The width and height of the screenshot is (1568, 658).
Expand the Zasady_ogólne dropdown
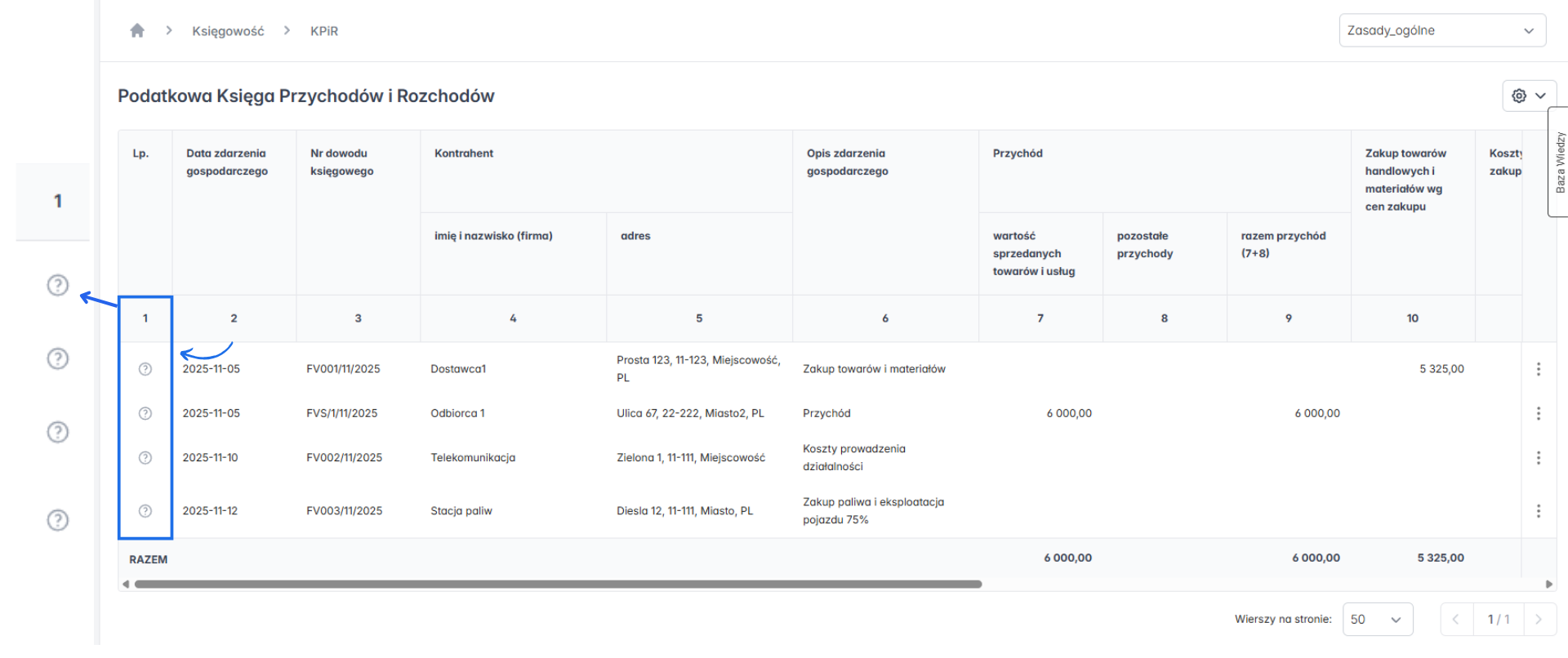click(1442, 30)
